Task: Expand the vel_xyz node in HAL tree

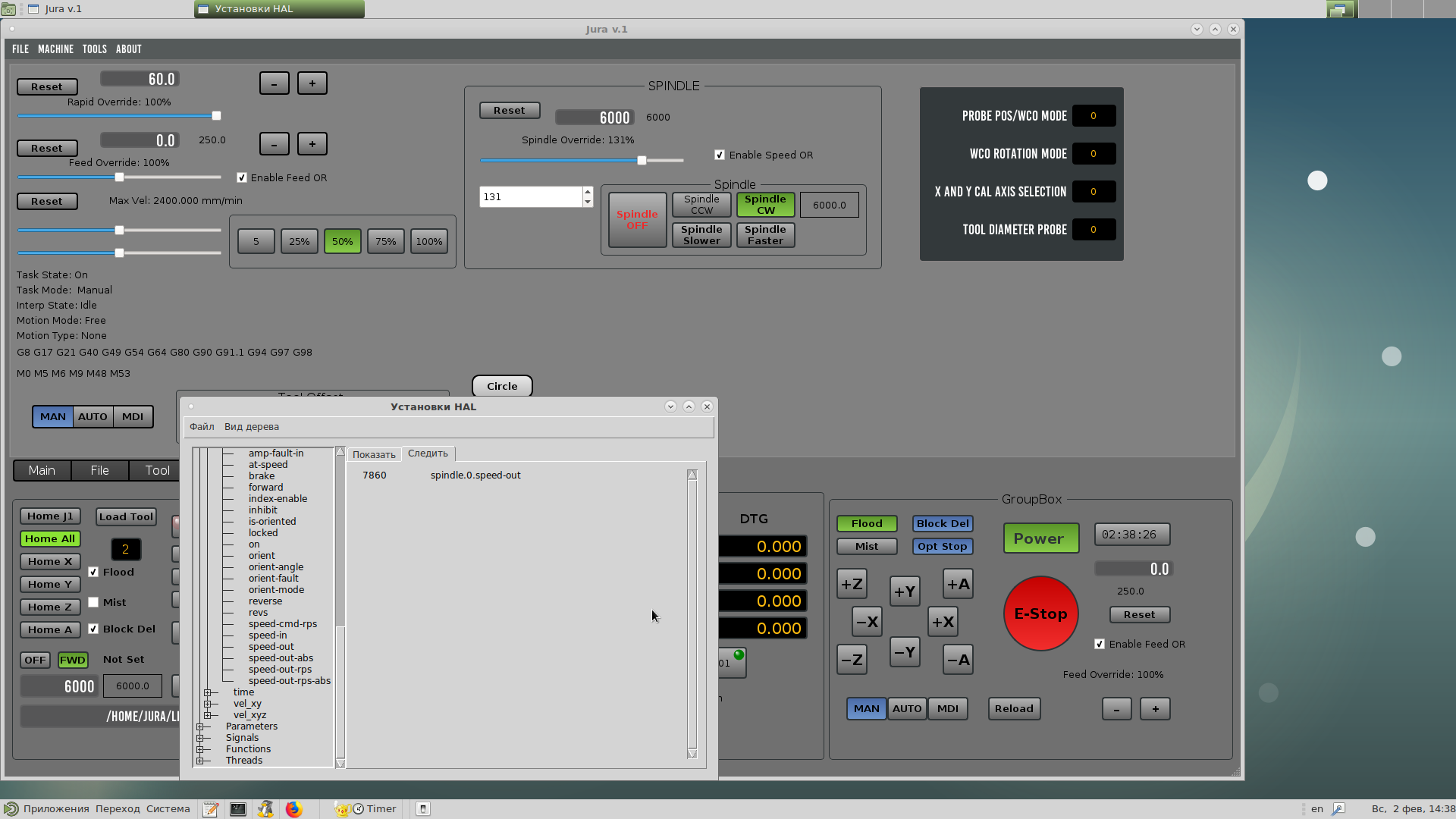Action: pos(207,715)
